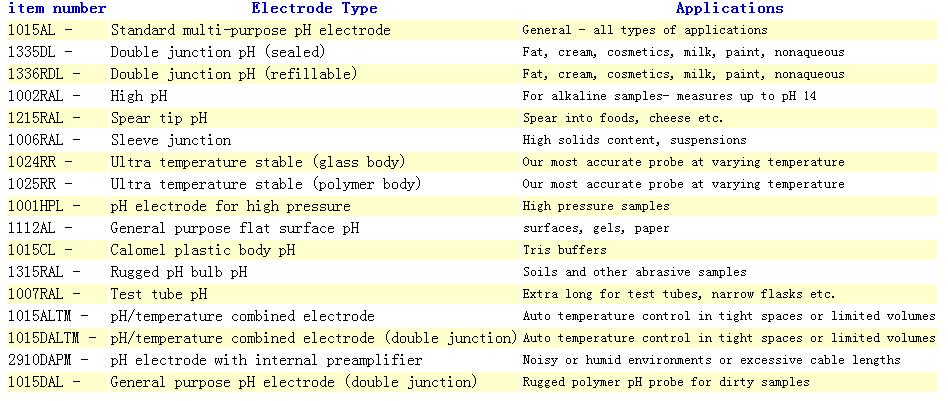Select item number 1335DL

pyautogui.click(x=36, y=52)
